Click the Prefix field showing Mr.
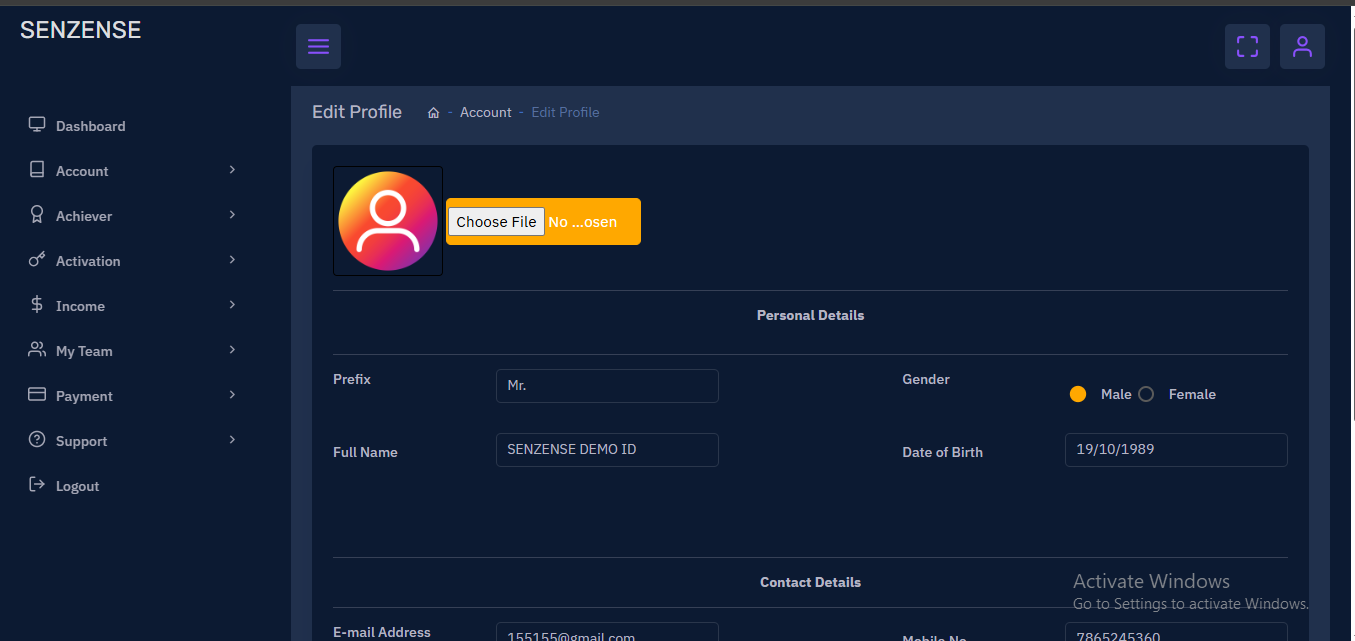This screenshot has height=641, width=1355. click(x=607, y=386)
